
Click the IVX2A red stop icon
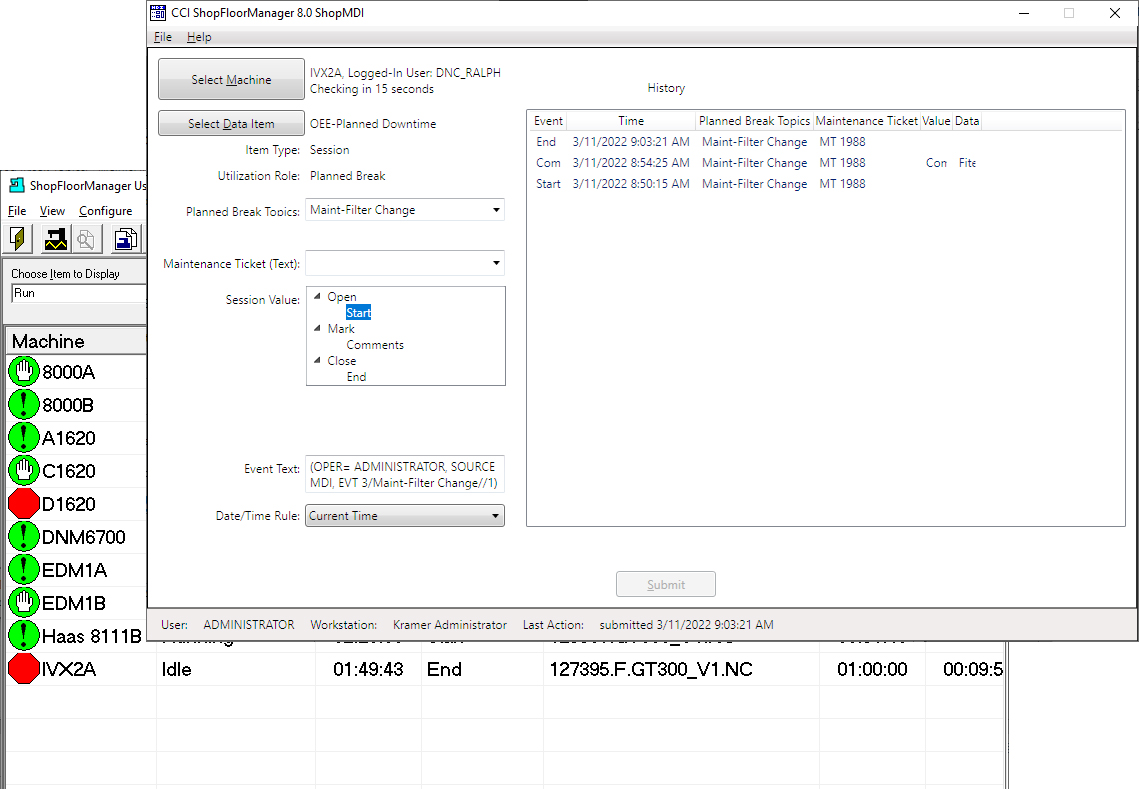coord(24,668)
